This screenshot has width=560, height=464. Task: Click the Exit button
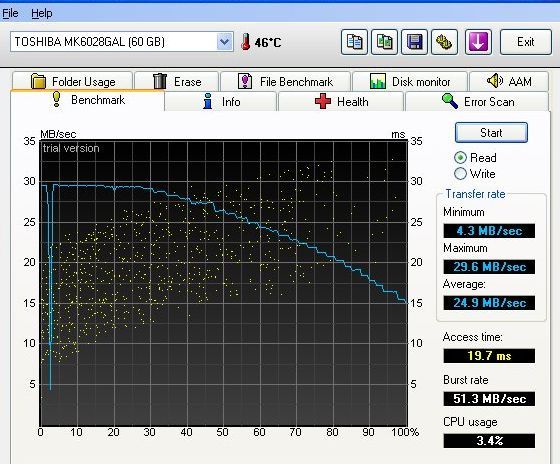click(526, 42)
